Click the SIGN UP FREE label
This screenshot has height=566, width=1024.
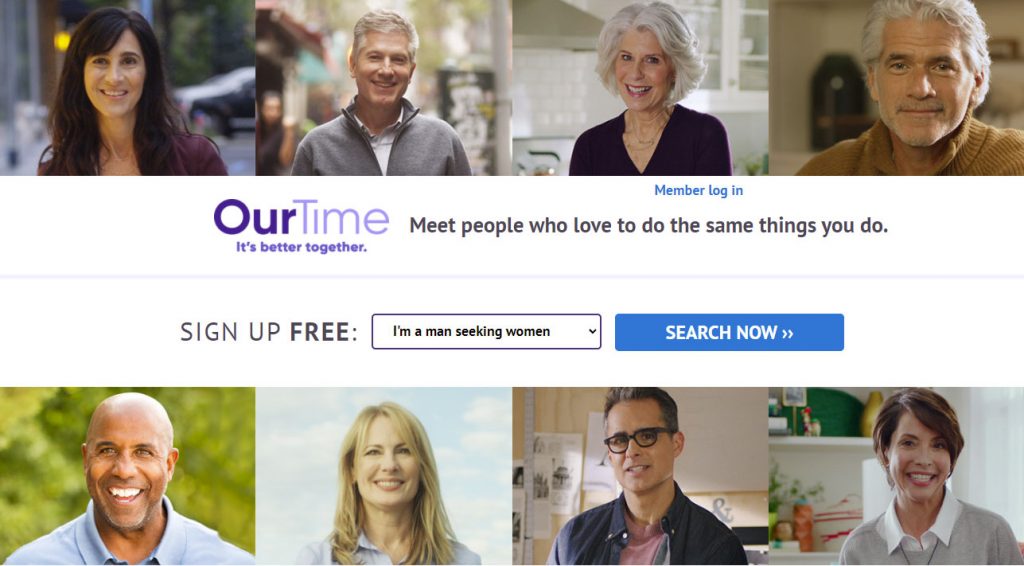(x=269, y=332)
